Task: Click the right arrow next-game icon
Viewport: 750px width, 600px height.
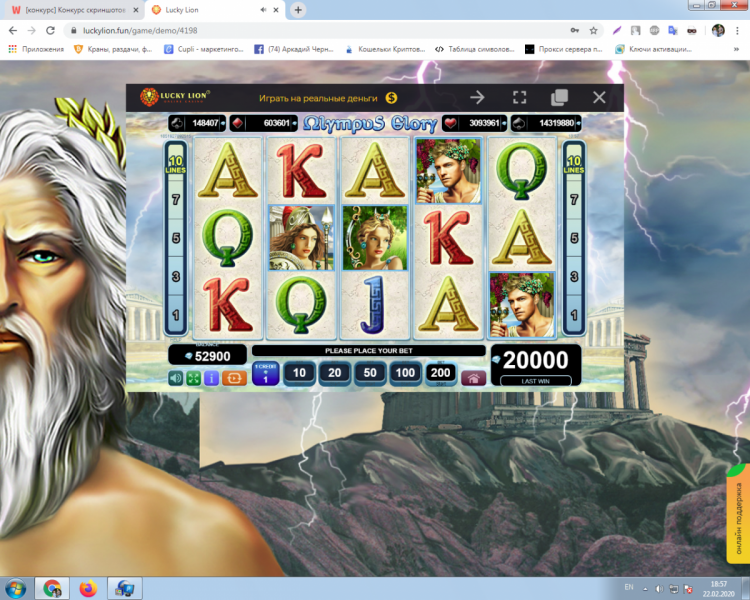Action: (477, 97)
